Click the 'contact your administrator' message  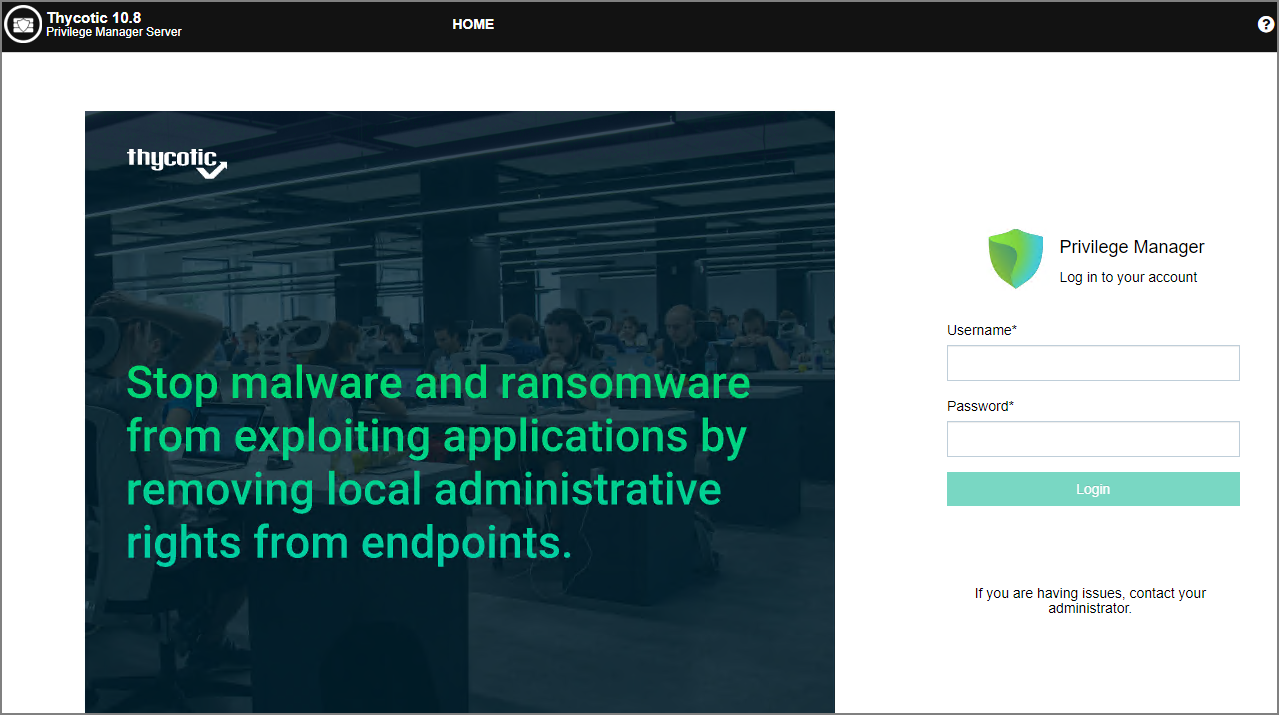(1090, 600)
